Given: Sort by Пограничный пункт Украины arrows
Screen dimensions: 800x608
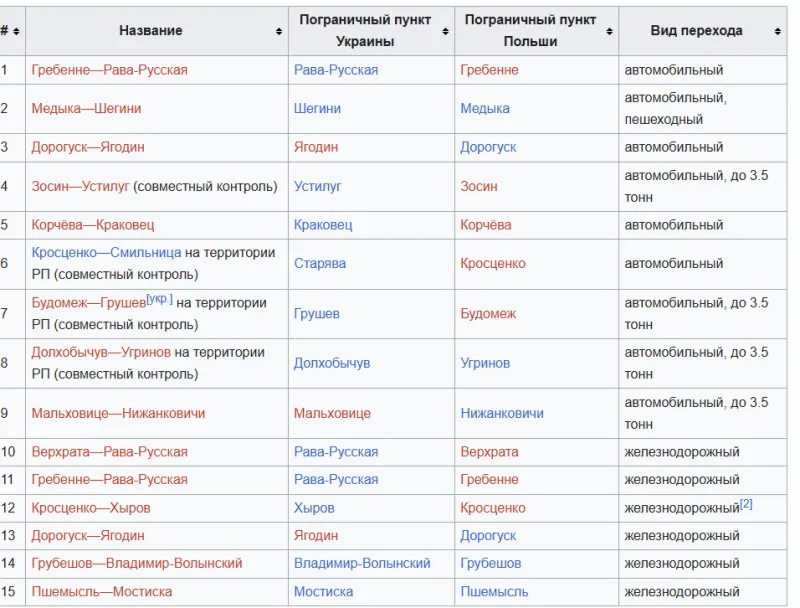Looking at the screenshot, I should click(445, 32).
